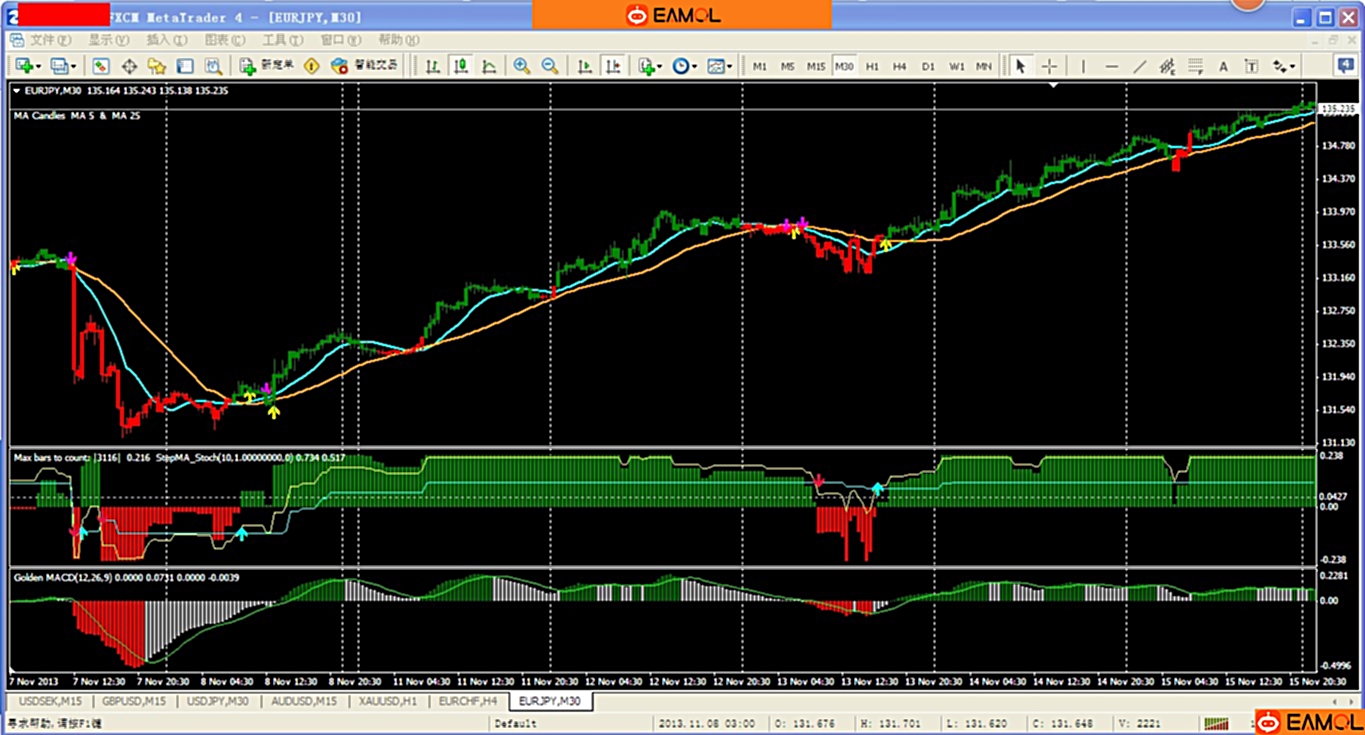This screenshot has height=735, width=1365.
Task: Click the MetaEditor yellow diamond icon
Action: tap(312, 66)
